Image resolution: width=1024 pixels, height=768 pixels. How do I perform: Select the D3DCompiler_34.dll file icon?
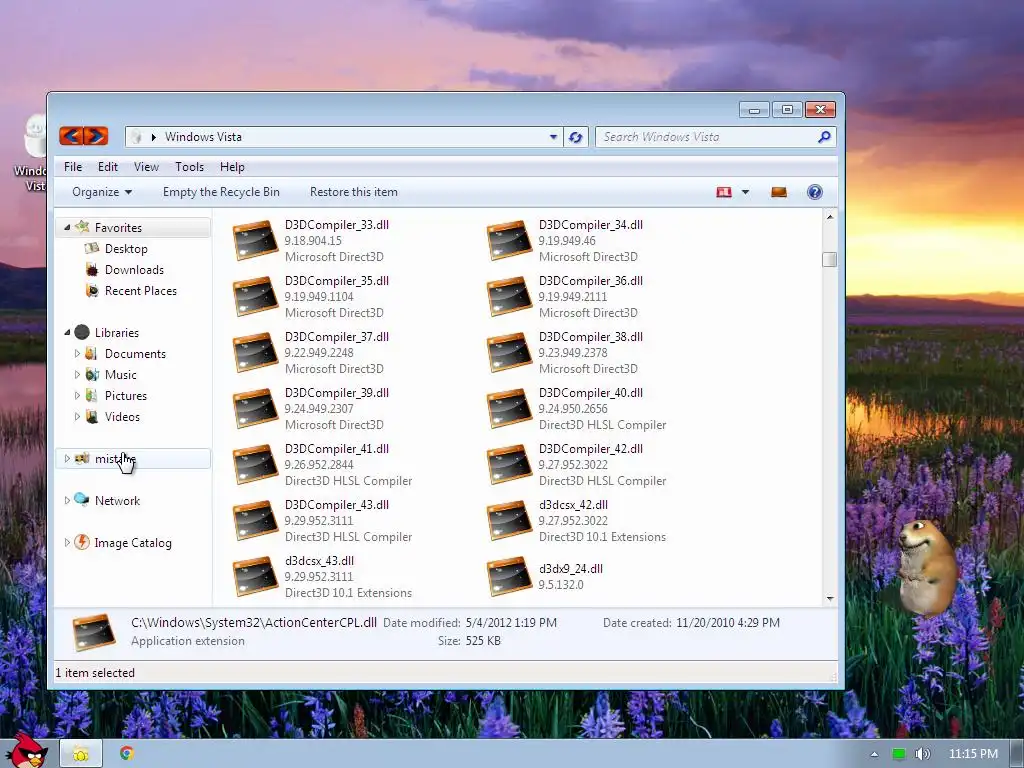point(509,240)
